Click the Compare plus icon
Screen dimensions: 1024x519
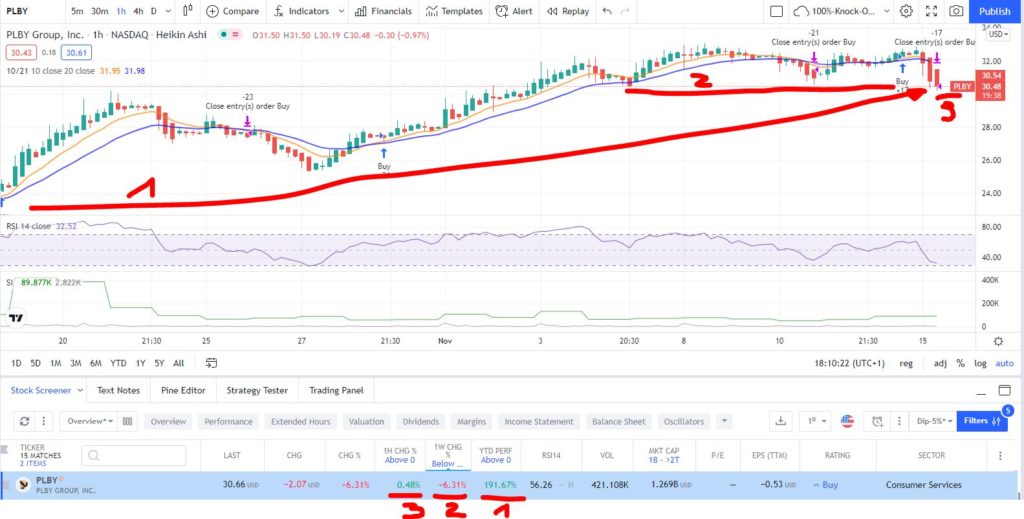pyautogui.click(x=212, y=11)
